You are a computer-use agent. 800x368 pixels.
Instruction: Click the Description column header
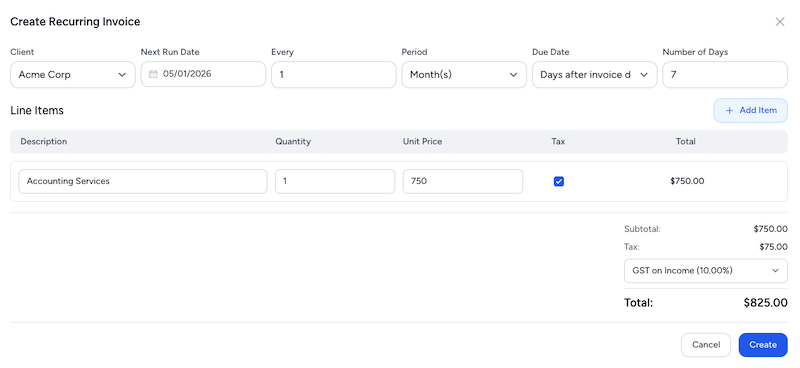43,141
